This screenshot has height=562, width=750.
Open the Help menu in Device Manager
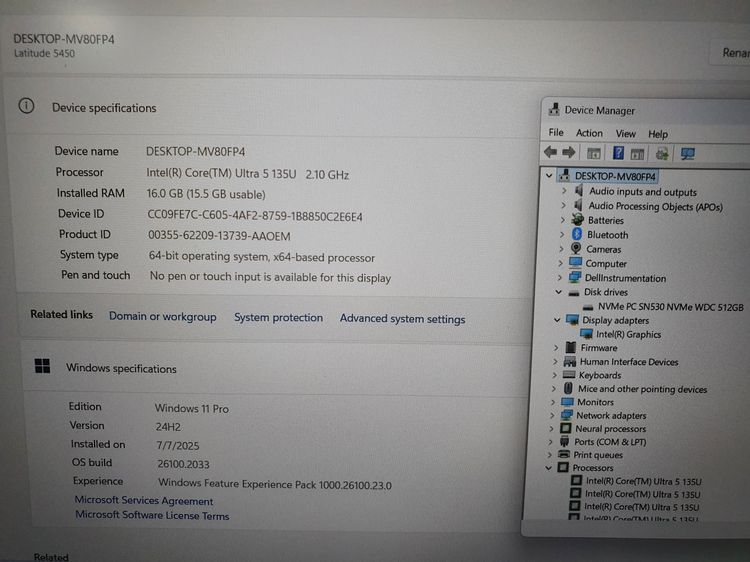click(658, 134)
